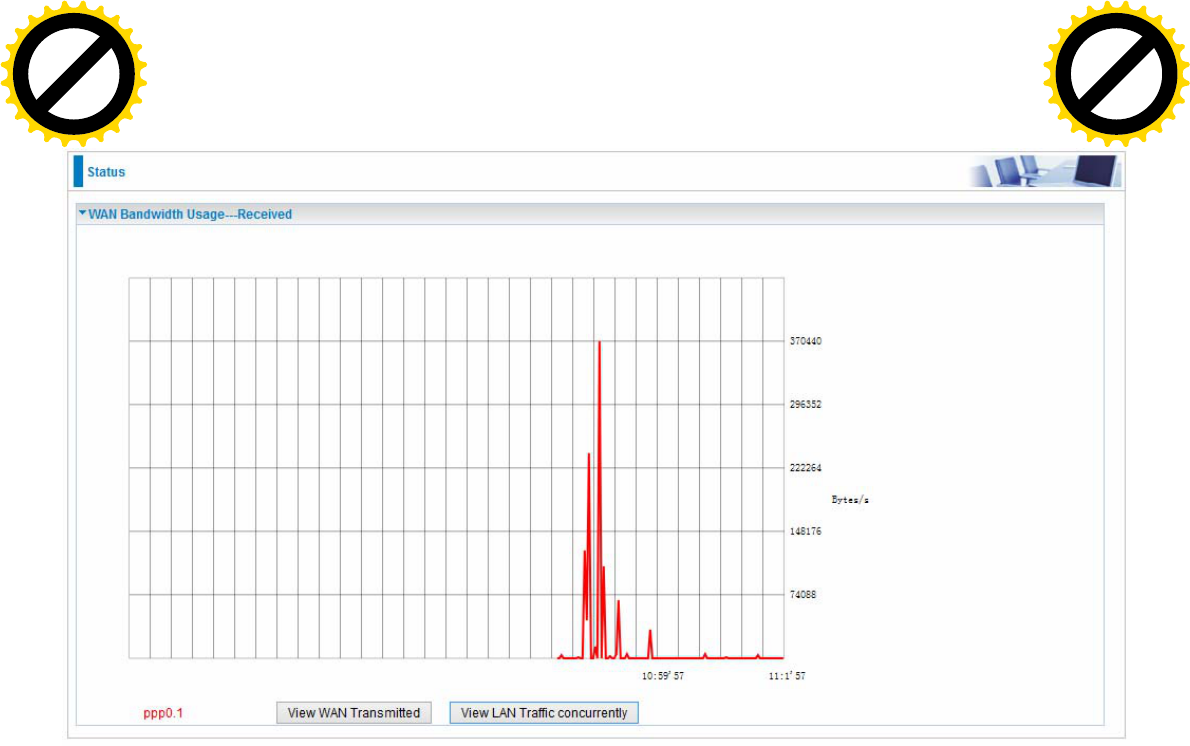
Task: Click the 222264 axis value
Action: tap(805, 467)
